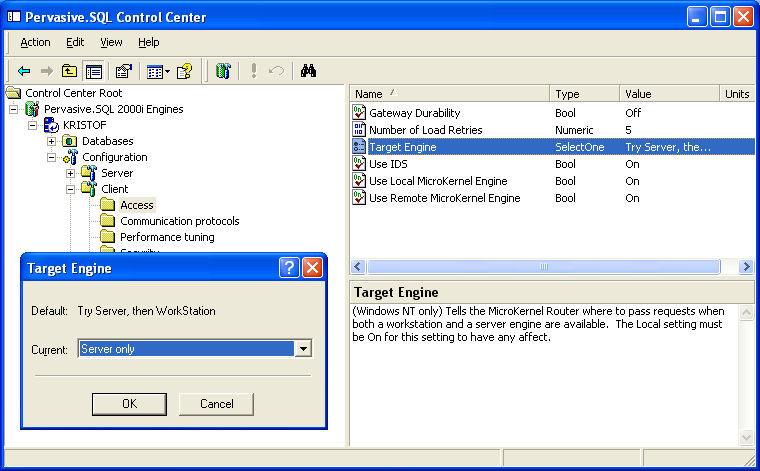This screenshot has width=760, height=471.
Task: Click the description pane scroll down arrow
Action: click(x=746, y=438)
